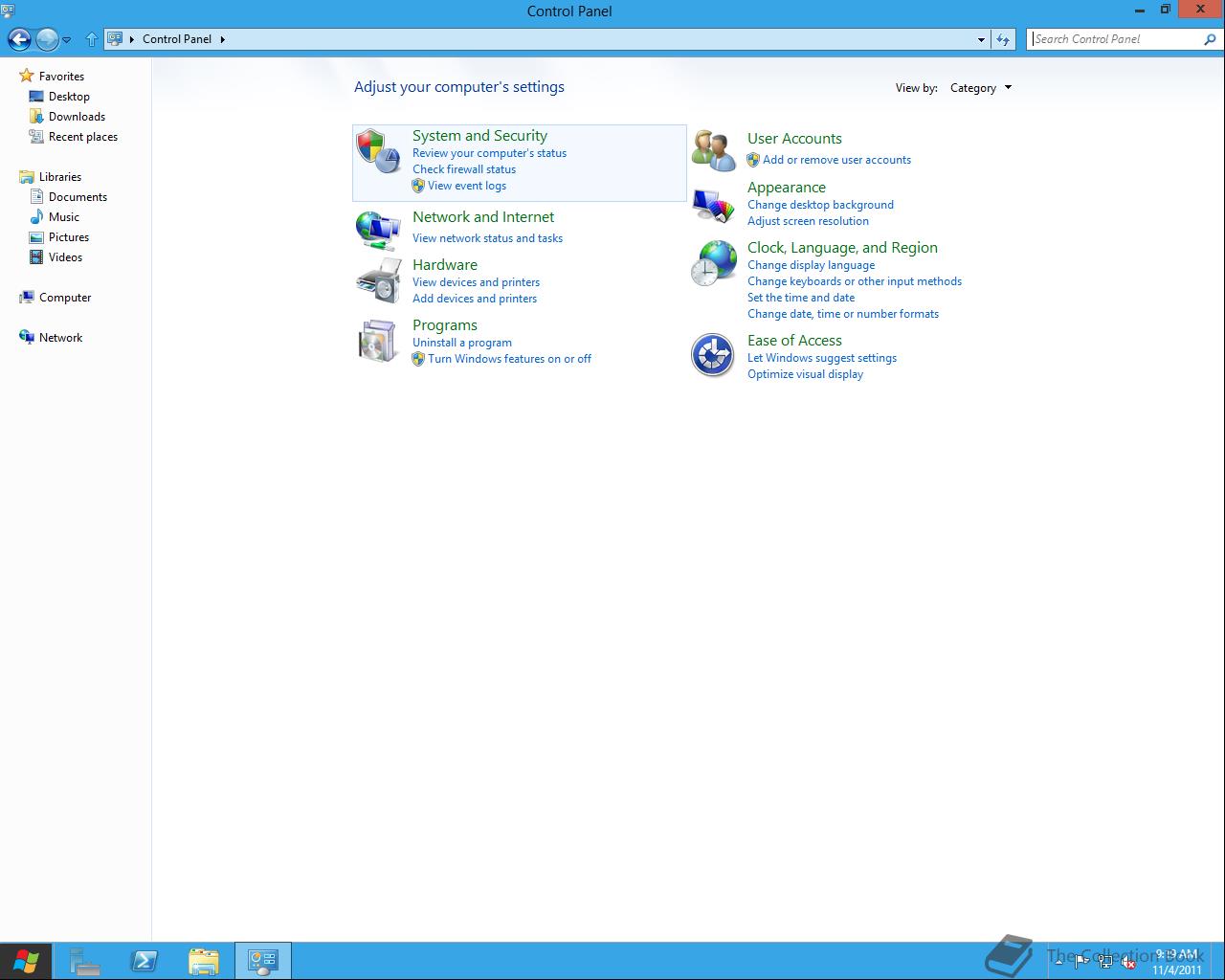Open Music library
Viewport: 1225px width, 980px height.
coord(64,217)
